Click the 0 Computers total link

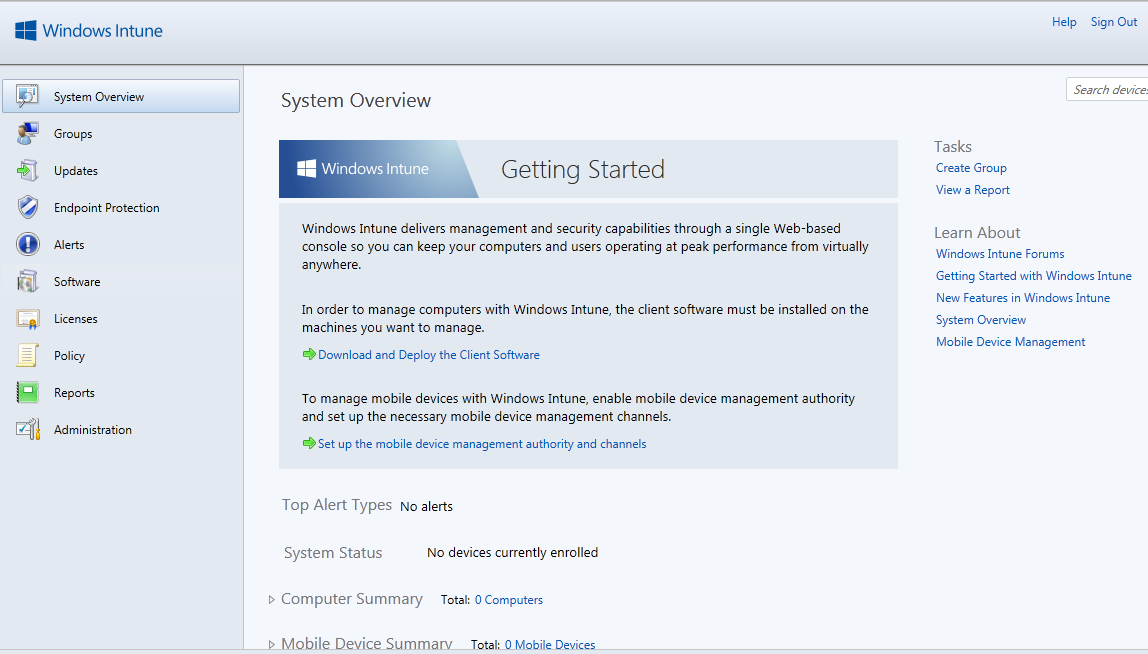508,600
